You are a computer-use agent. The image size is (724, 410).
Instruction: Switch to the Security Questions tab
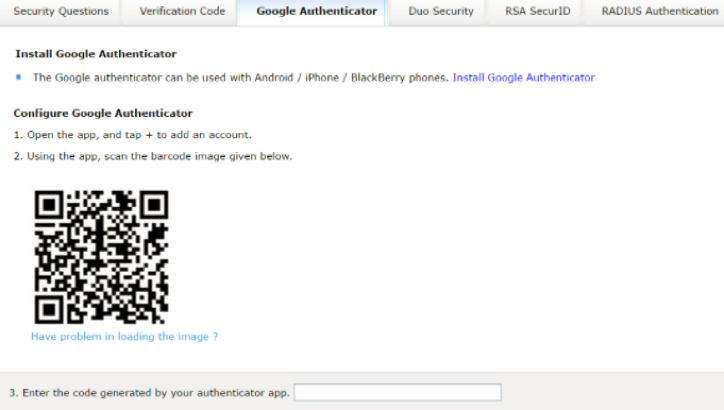pos(61,11)
